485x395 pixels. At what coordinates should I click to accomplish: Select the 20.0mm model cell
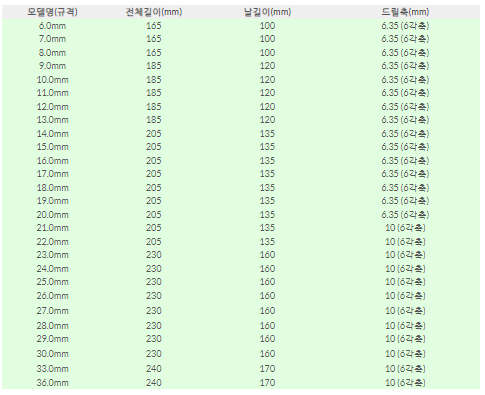pyautogui.click(x=52, y=215)
